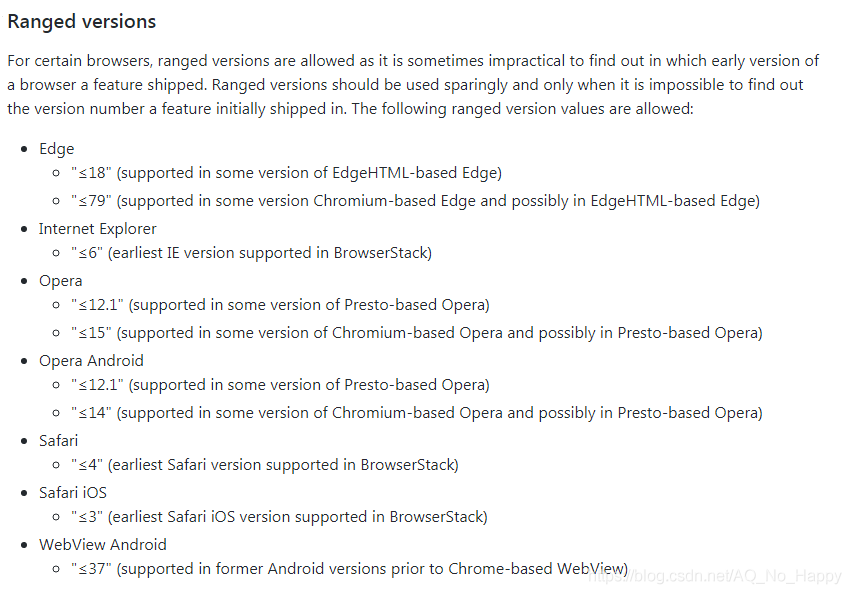The height and width of the screenshot is (594, 851).
Task: Select the Internet Explorer list item
Action: pos(98,229)
